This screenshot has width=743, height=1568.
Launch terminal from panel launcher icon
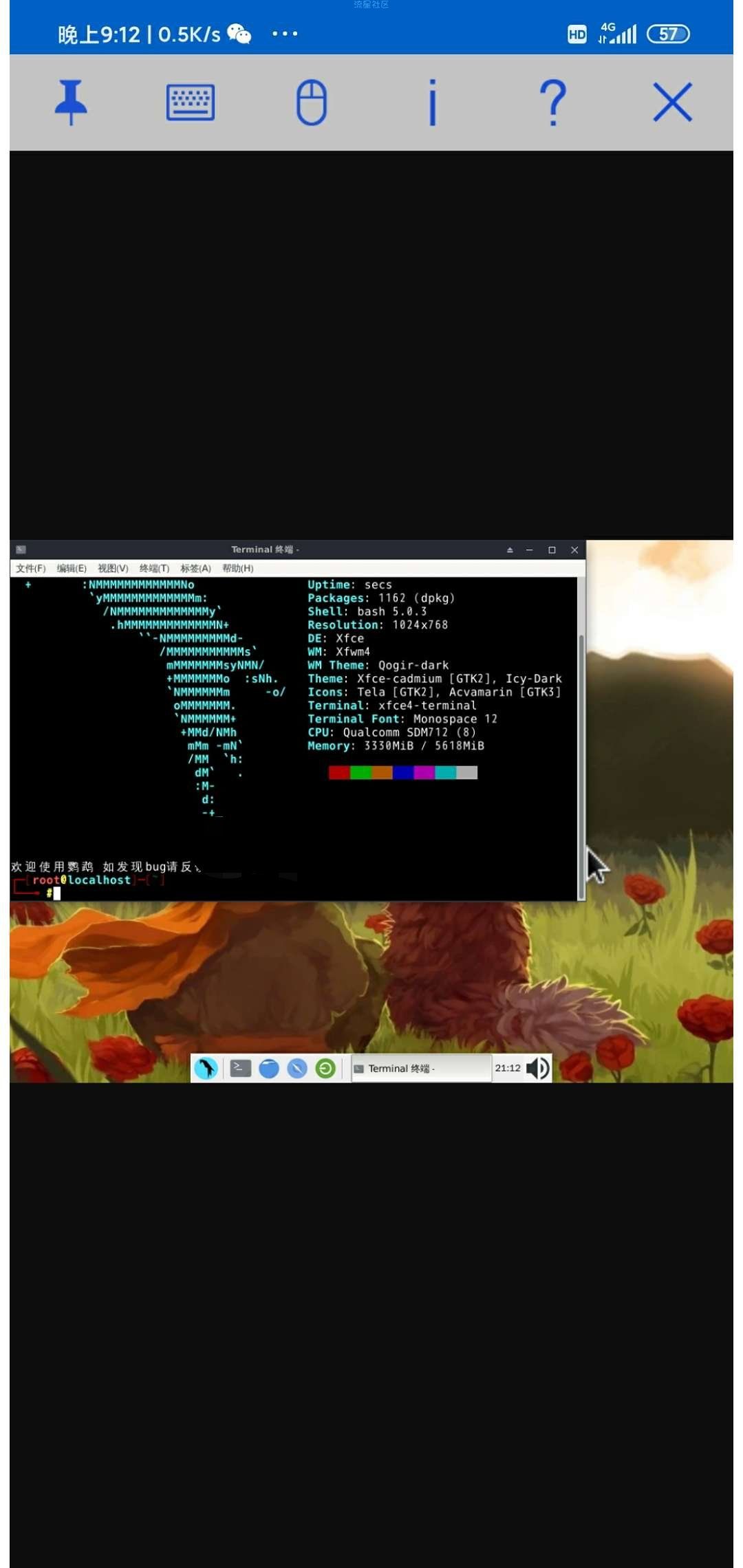coord(240,1068)
